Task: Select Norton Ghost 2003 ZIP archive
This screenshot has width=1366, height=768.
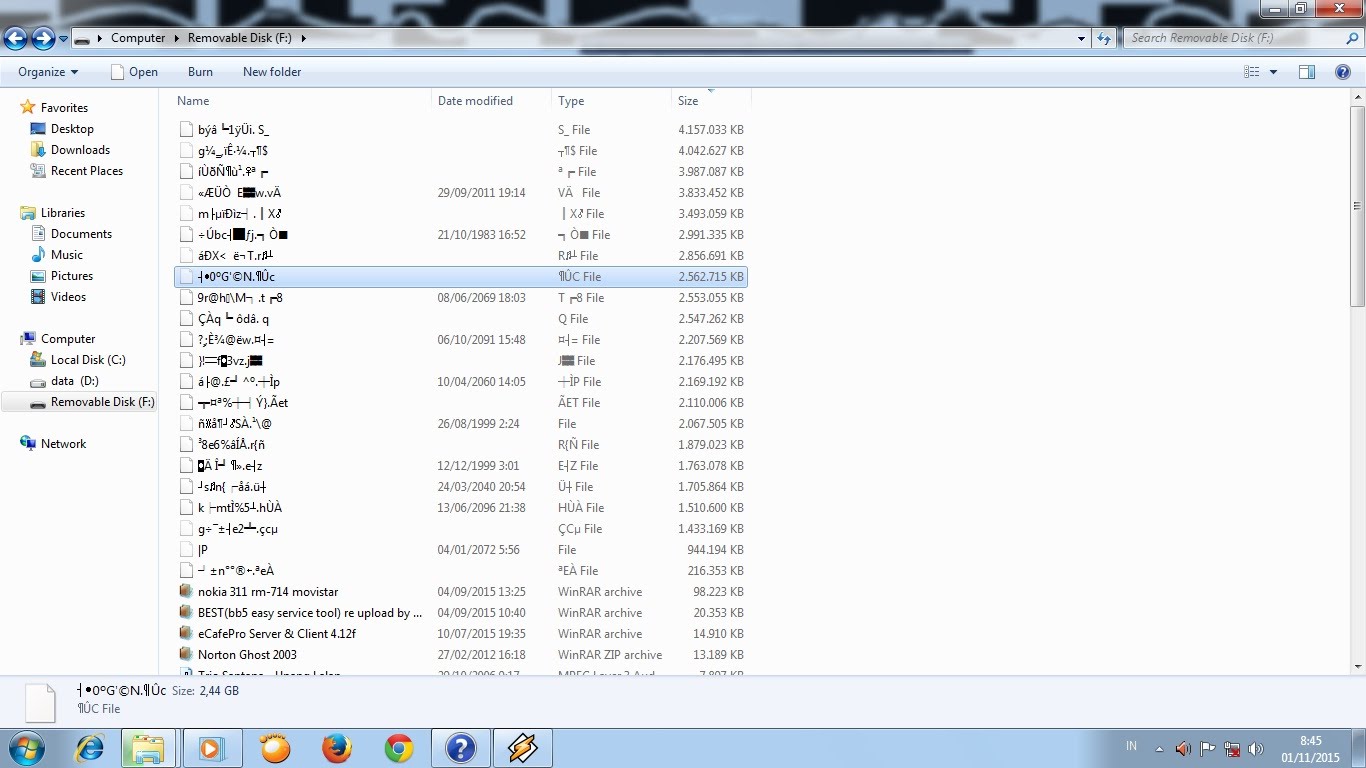Action: click(x=461, y=655)
